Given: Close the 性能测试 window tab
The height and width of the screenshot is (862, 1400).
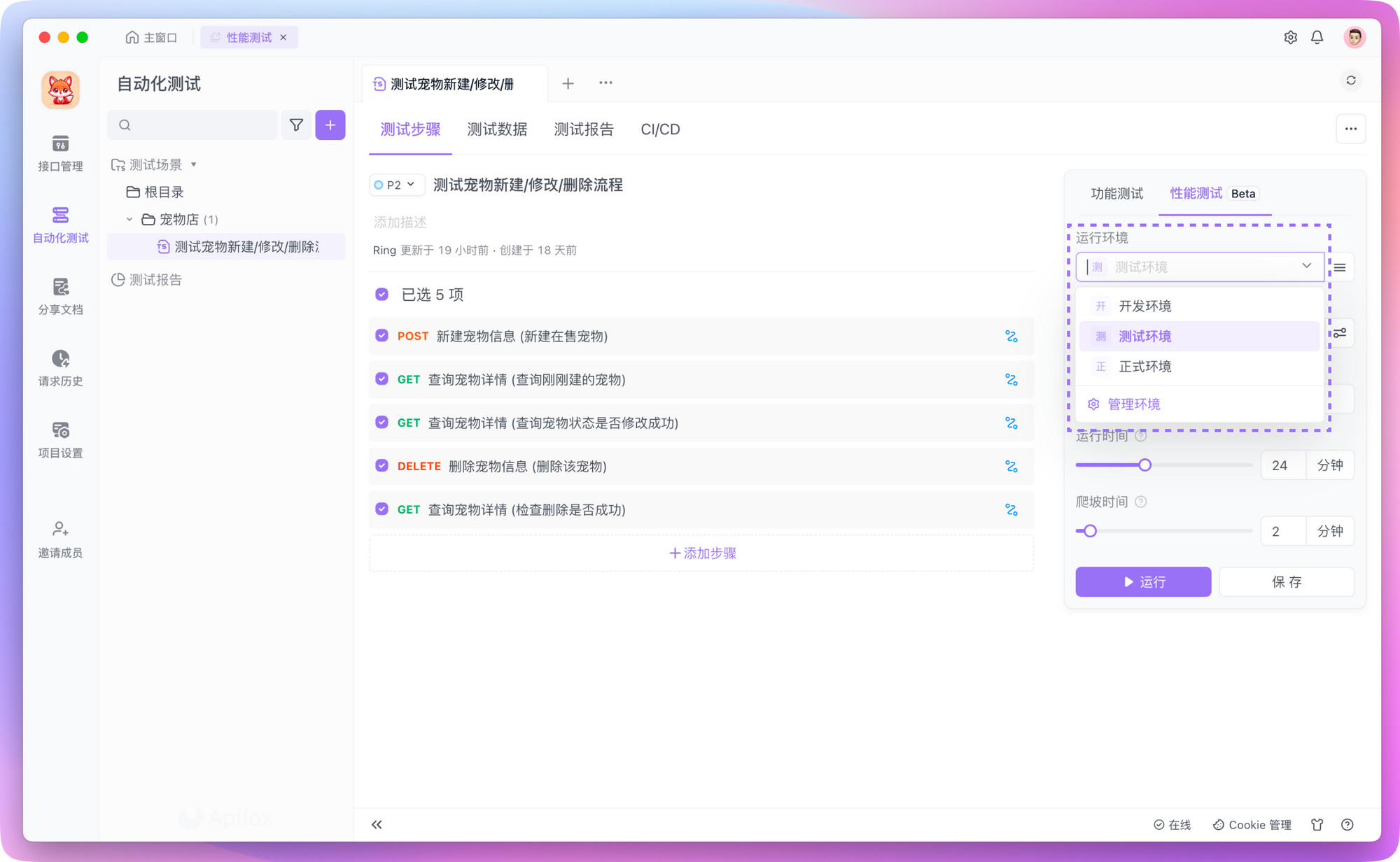Looking at the screenshot, I should tap(283, 38).
